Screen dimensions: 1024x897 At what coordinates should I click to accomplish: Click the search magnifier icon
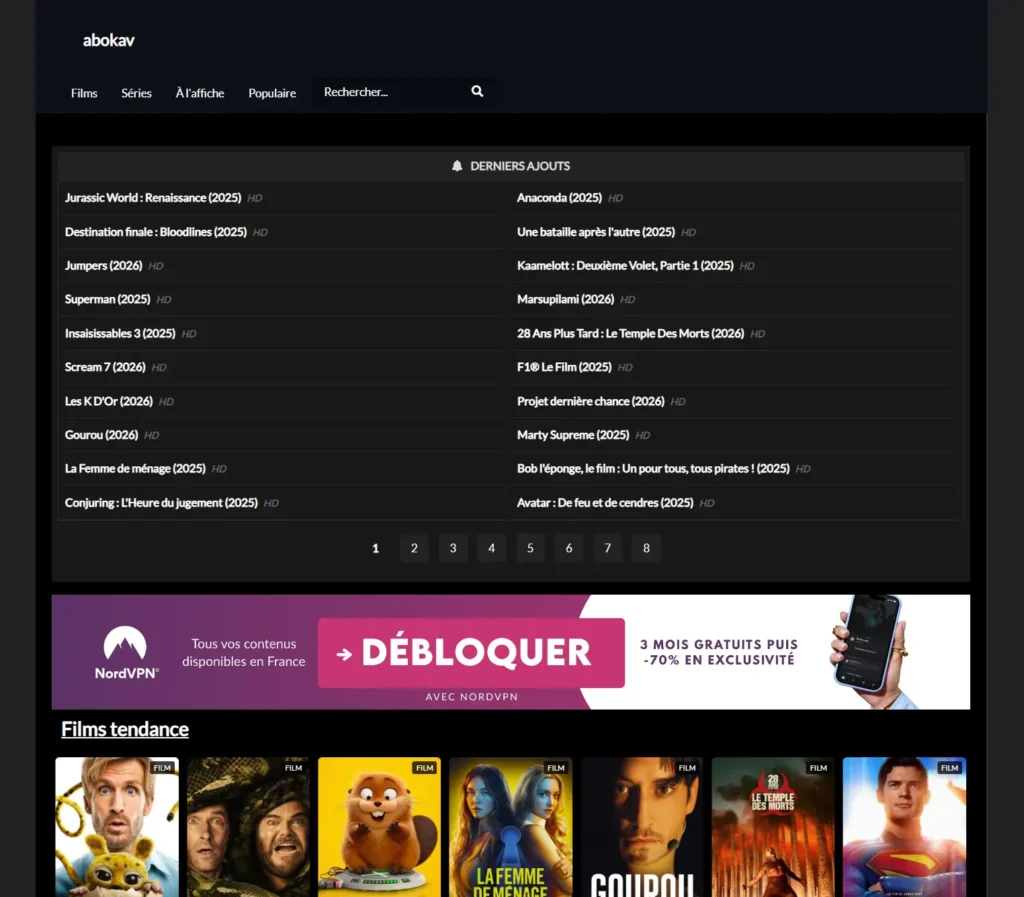coord(476,91)
